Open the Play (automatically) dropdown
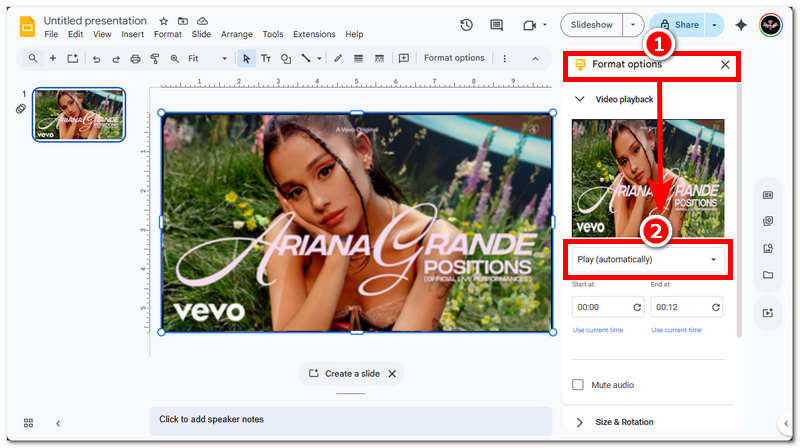The image size is (800, 448). (x=647, y=260)
